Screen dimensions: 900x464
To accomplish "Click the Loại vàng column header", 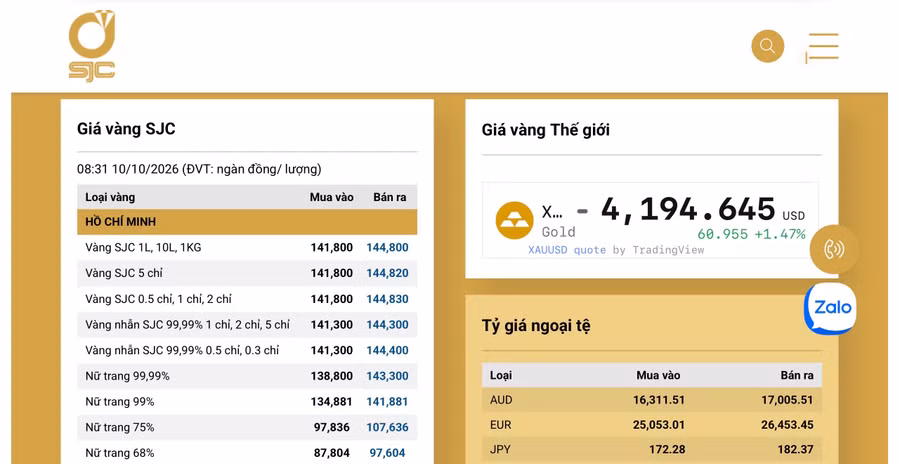I will tap(110, 198).
